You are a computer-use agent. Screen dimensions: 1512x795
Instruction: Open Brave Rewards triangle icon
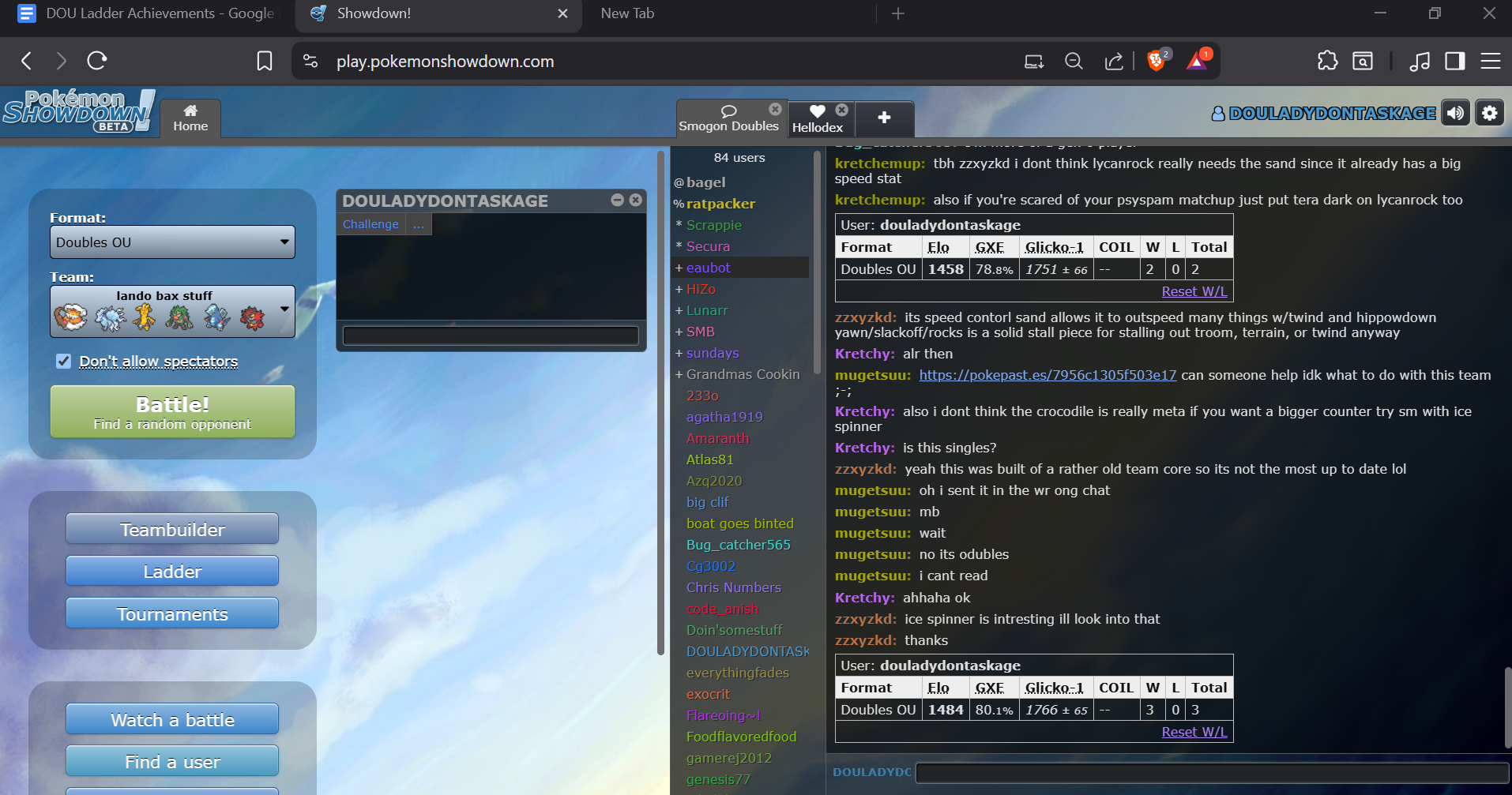(x=1197, y=61)
